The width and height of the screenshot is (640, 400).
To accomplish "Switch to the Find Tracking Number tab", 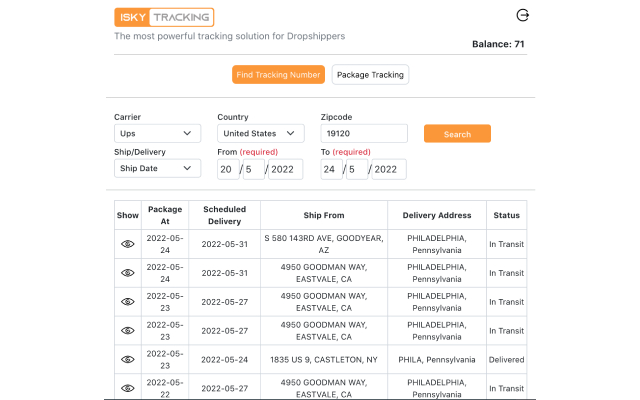I will coord(278,75).
